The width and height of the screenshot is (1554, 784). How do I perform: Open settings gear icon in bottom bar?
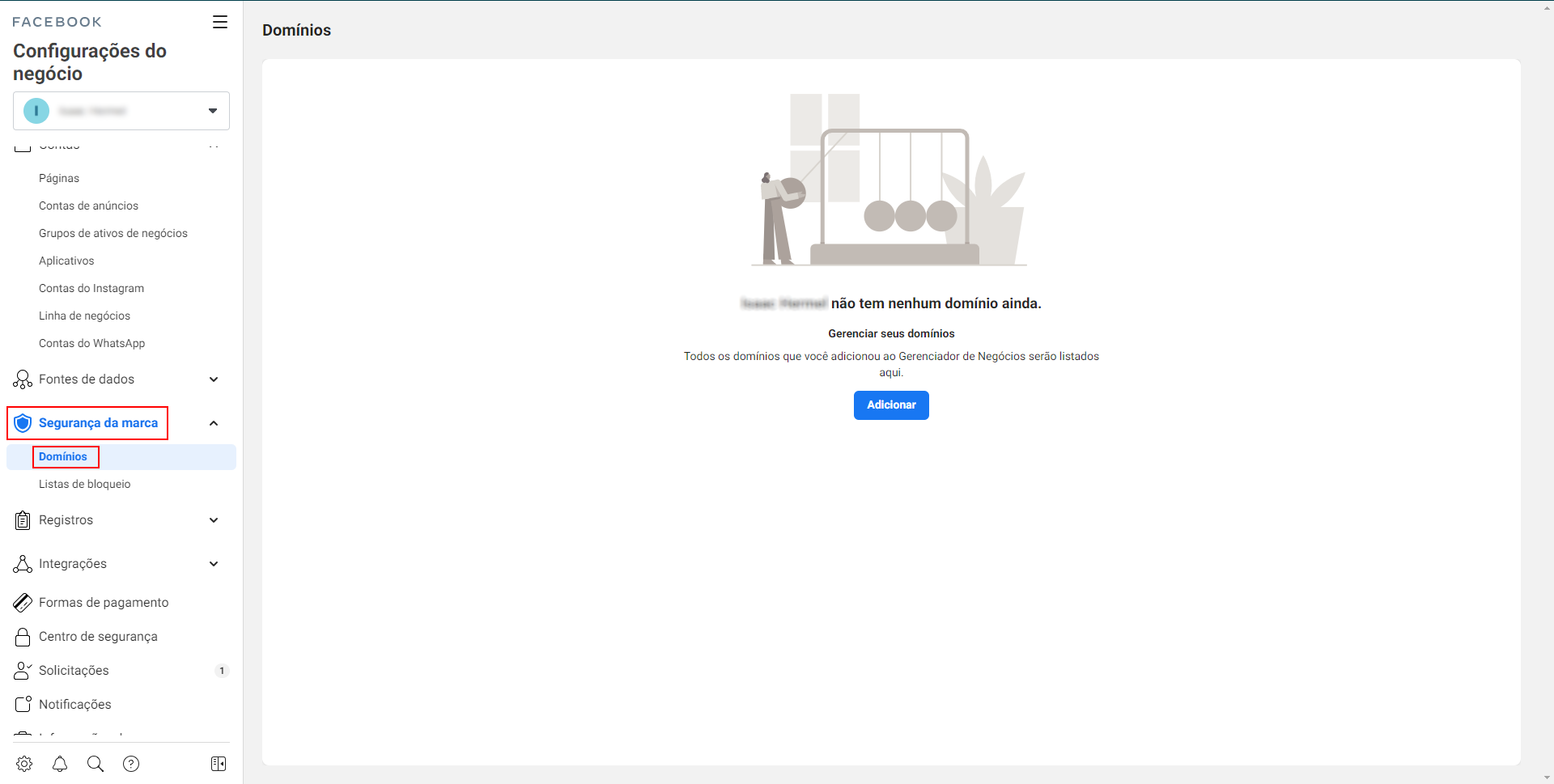[24, 764]
